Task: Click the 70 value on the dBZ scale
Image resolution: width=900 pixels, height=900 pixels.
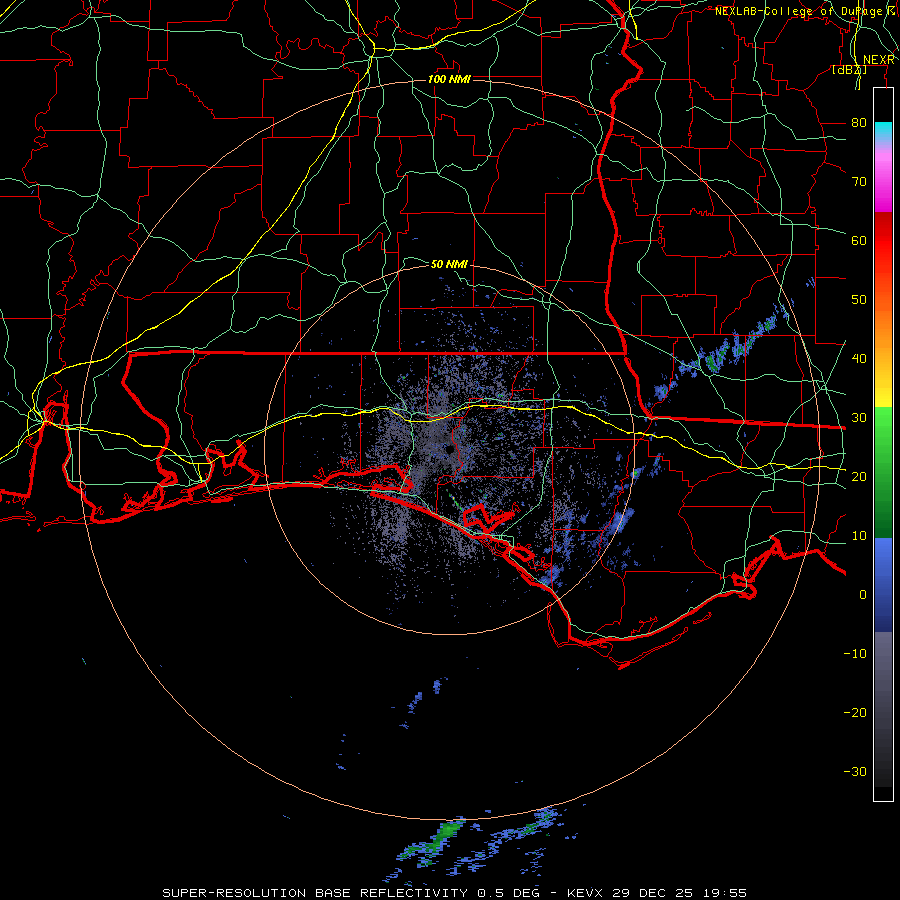Action: pyautogui.click(x=859, y=182)
